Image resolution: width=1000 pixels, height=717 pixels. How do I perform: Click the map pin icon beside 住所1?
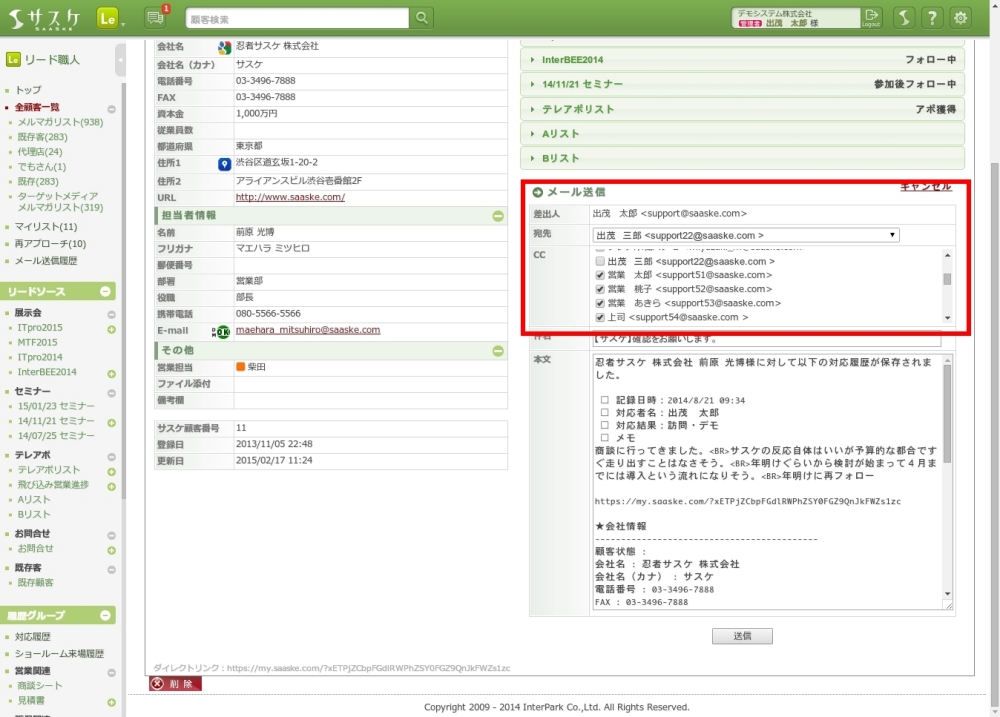(x=225, y=164)
